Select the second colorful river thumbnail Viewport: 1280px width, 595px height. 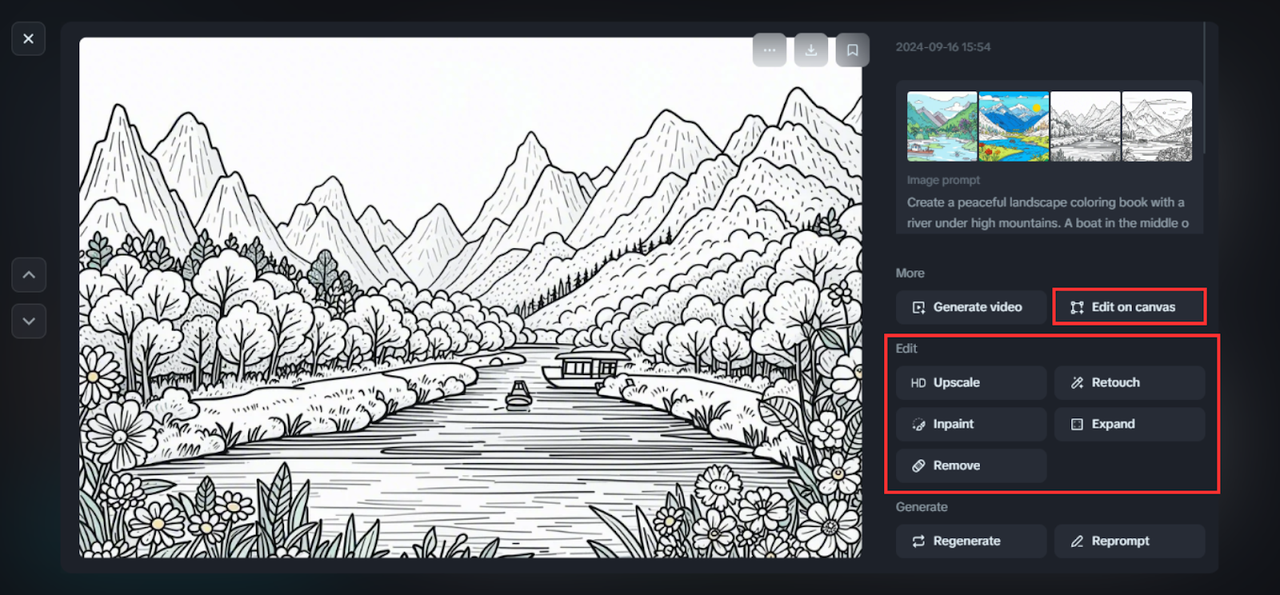point(1014,126)
